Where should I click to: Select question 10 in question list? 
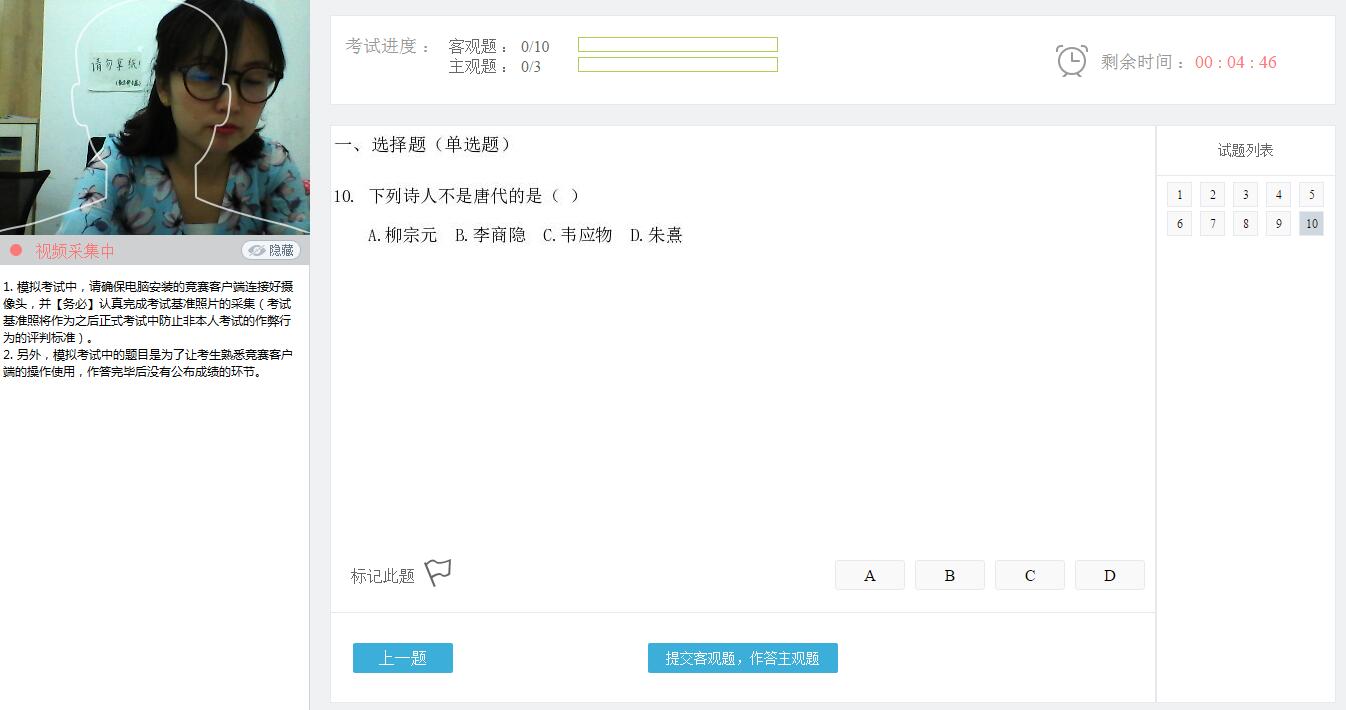point(1311,223)
